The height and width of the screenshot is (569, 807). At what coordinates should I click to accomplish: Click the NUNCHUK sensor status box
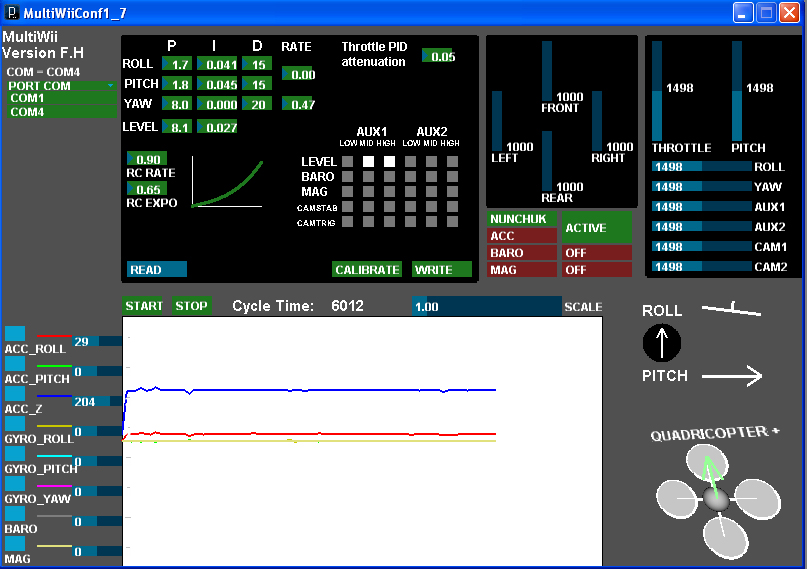(522, 219)
